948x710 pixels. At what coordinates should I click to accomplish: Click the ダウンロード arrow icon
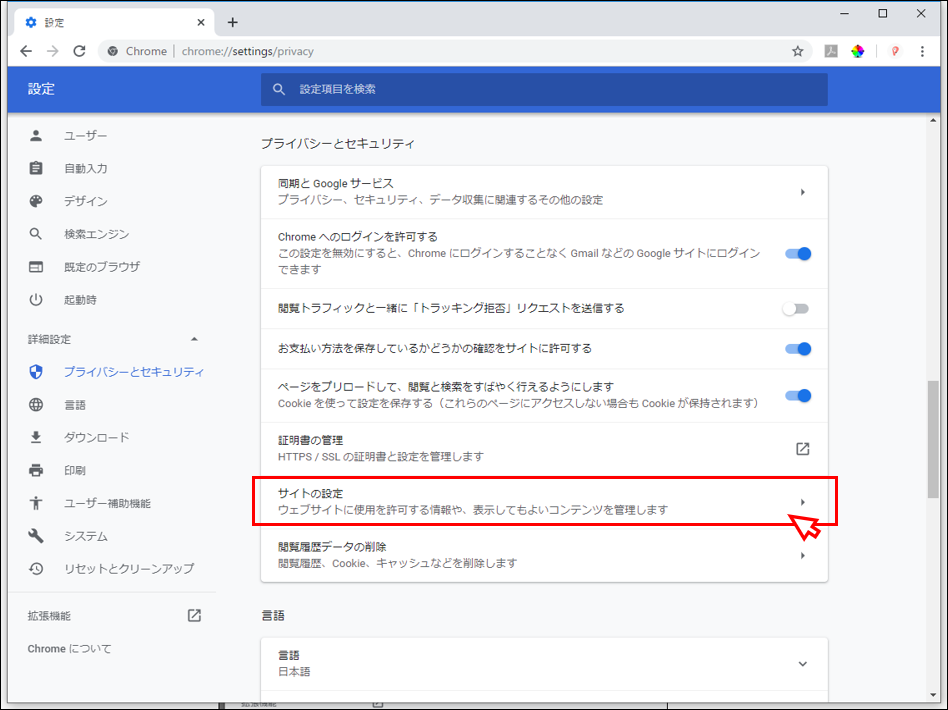coord(36,437)
